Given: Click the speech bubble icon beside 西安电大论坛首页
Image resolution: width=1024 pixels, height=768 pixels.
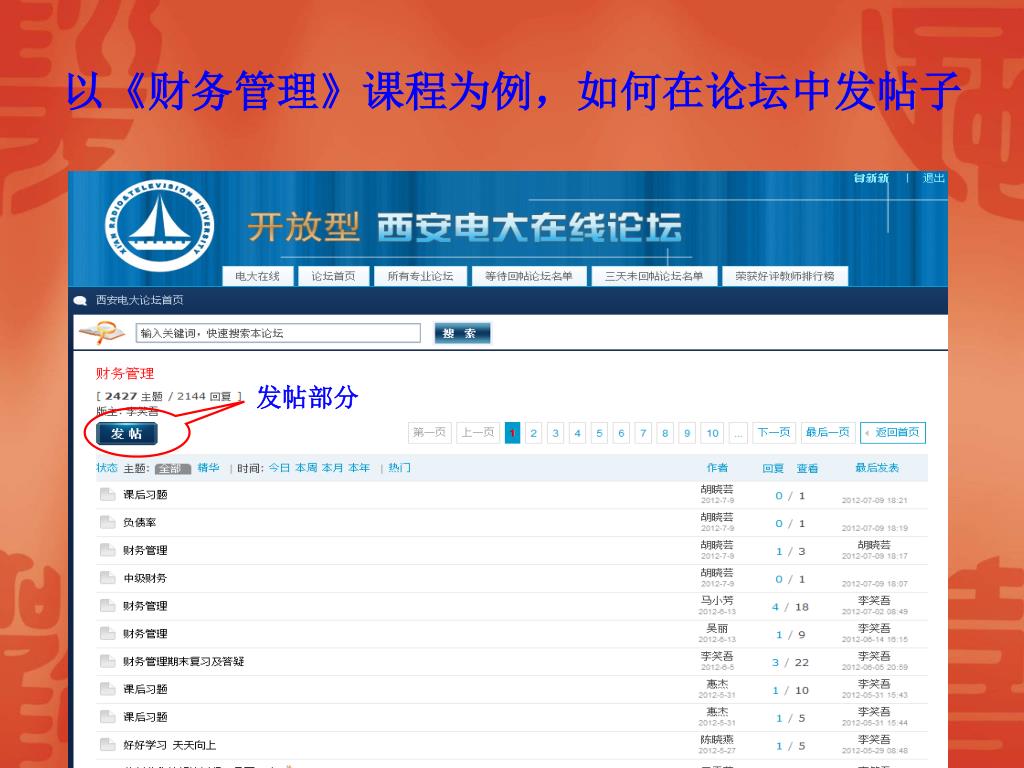Looking at the screenshot, I should pyautogui.click(x=80, y=300).
